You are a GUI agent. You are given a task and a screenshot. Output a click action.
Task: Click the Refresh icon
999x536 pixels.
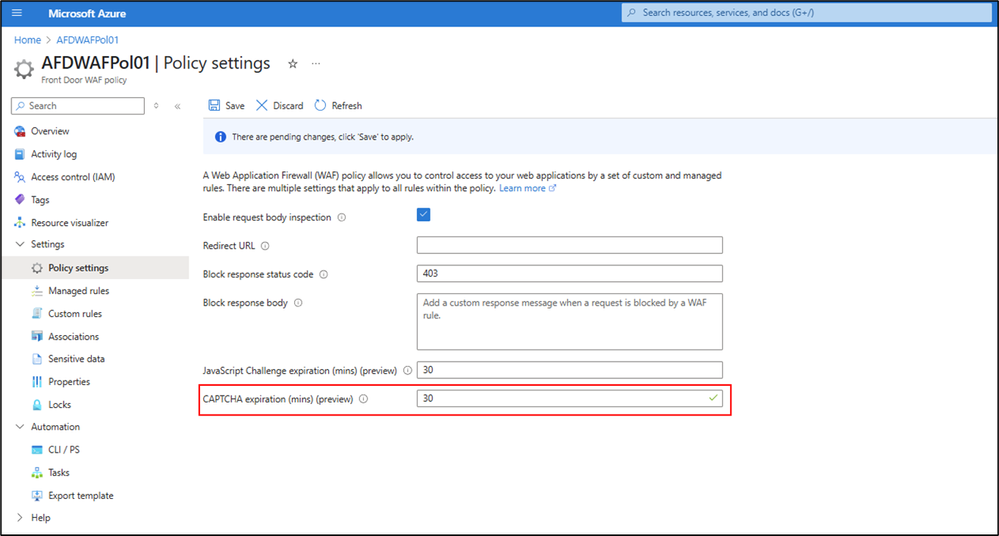pos(320,105)
